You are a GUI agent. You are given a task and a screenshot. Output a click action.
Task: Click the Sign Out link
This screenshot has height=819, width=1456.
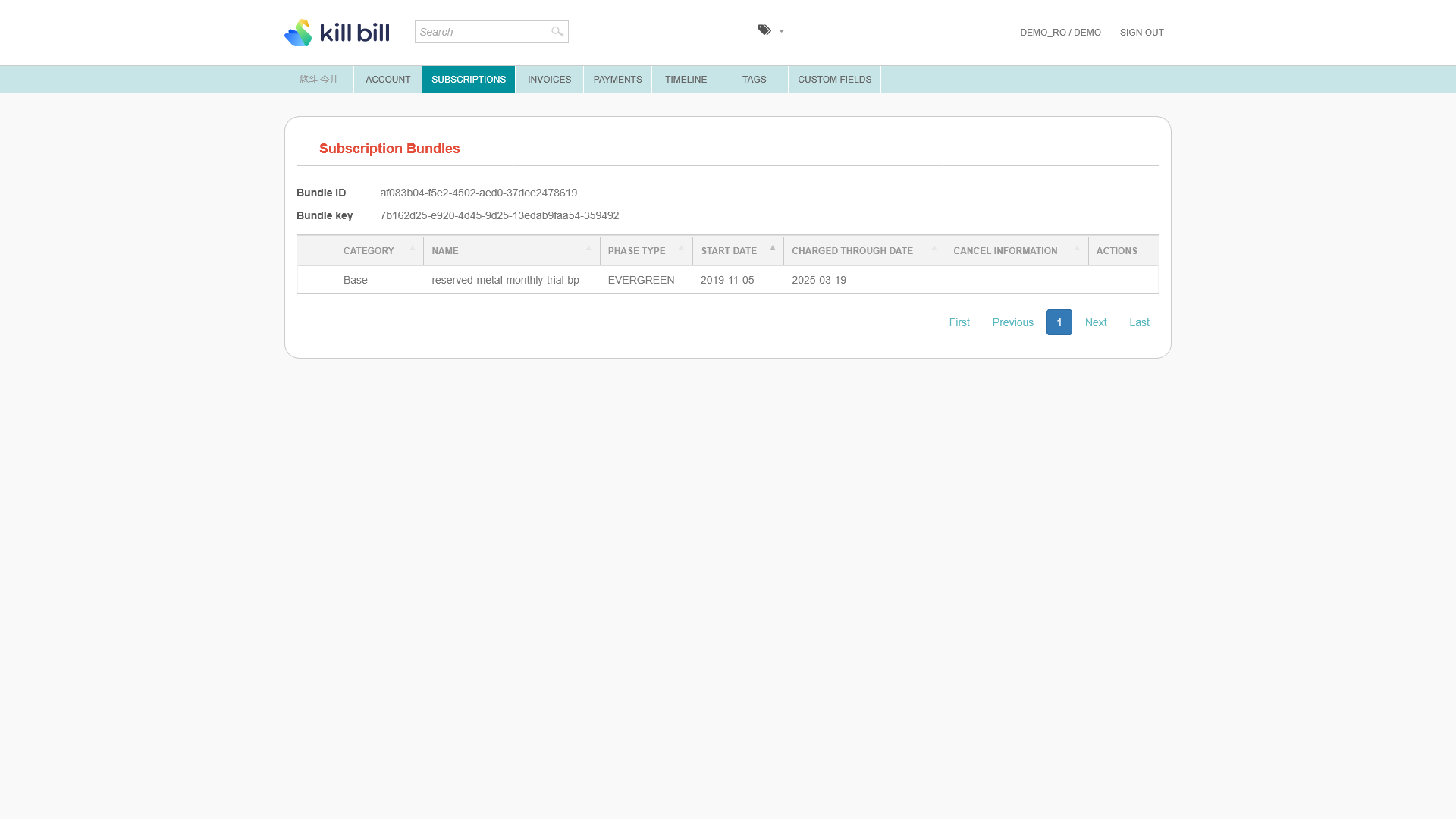tap(1141, 33)
